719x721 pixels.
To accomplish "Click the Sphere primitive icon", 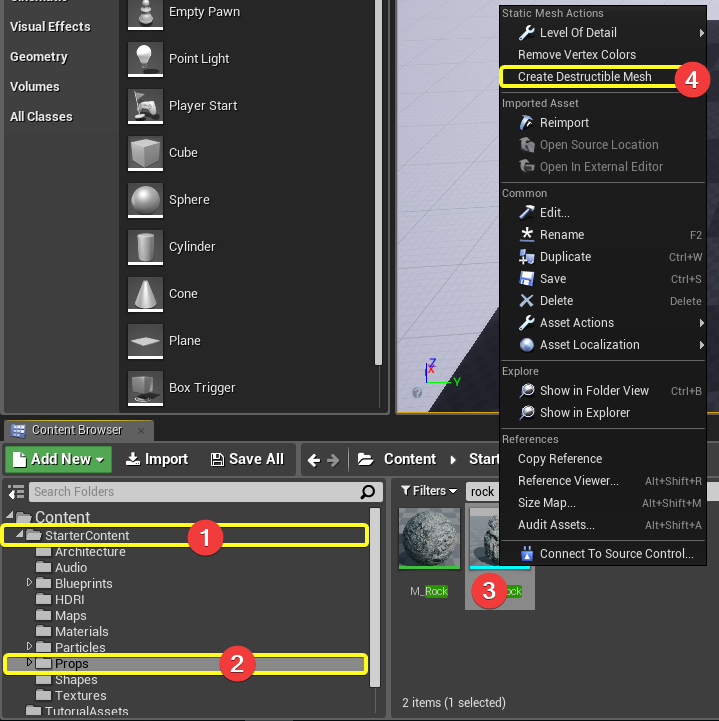I will pyautogui.click(x=146, y=200).
